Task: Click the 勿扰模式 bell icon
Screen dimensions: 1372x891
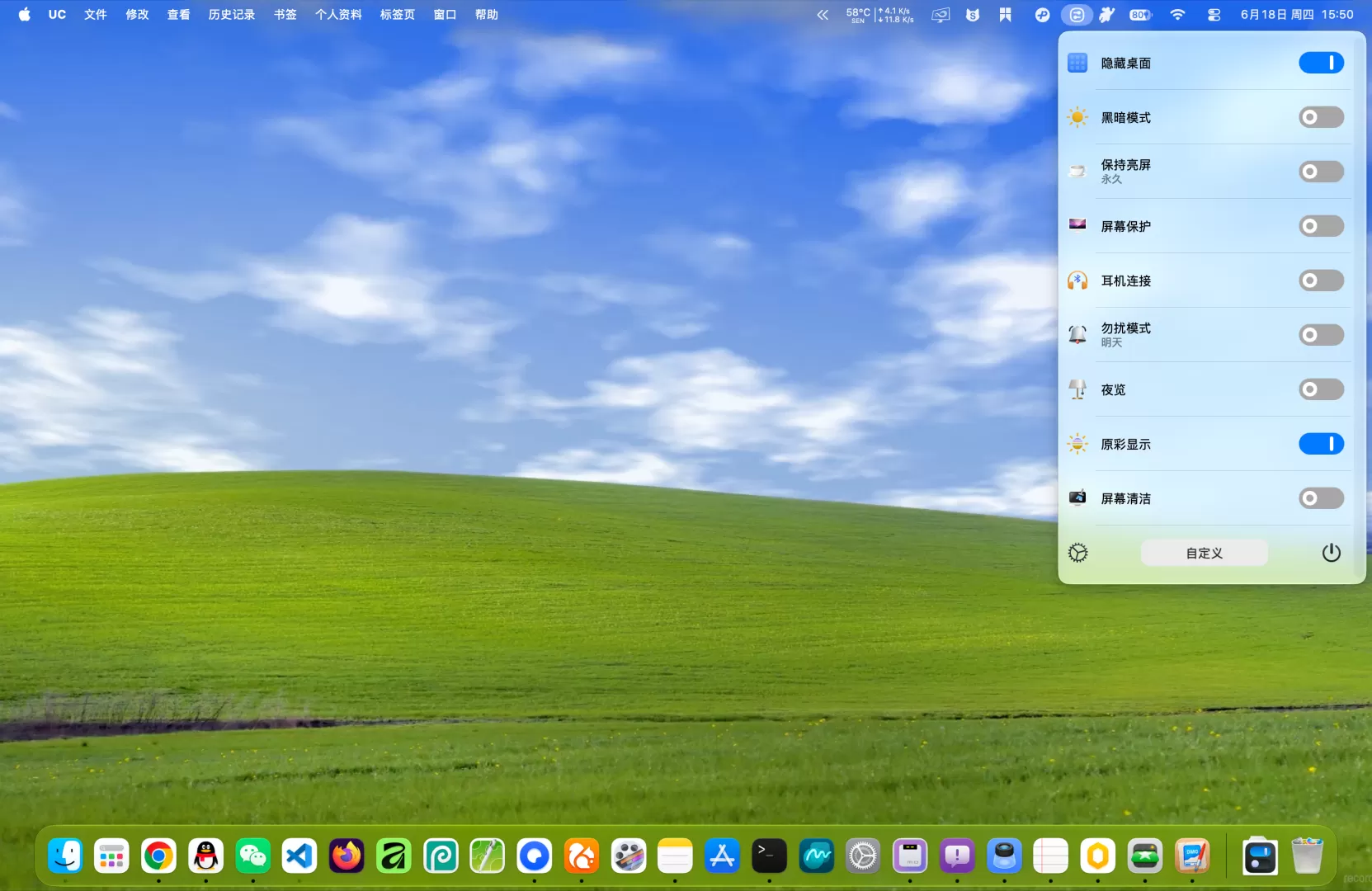Action: click(x=1077, y=335)
